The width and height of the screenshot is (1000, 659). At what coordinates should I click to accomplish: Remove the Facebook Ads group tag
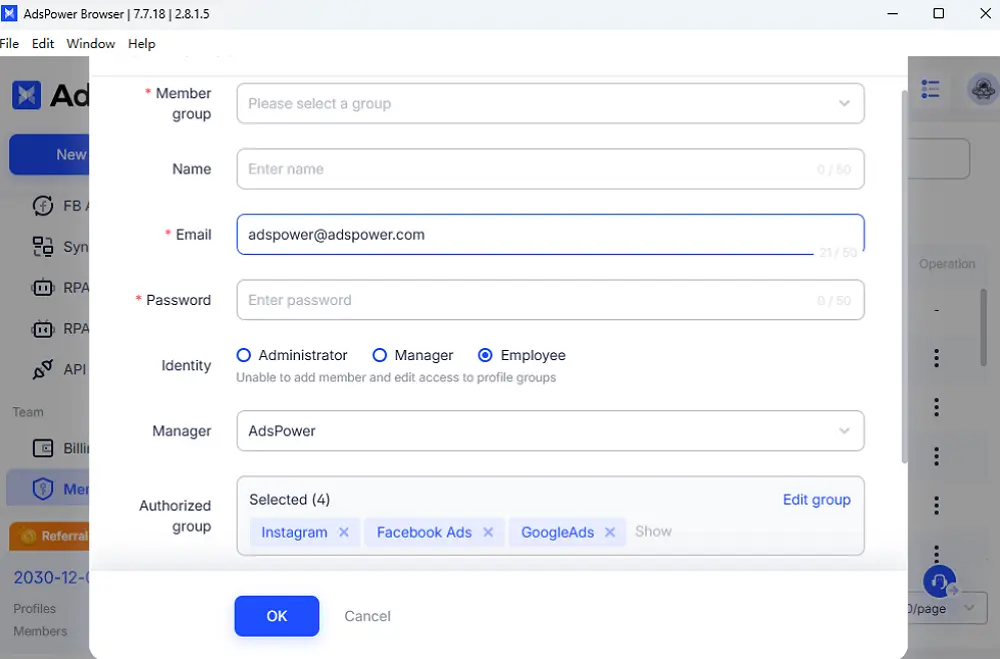click(488, 532)
